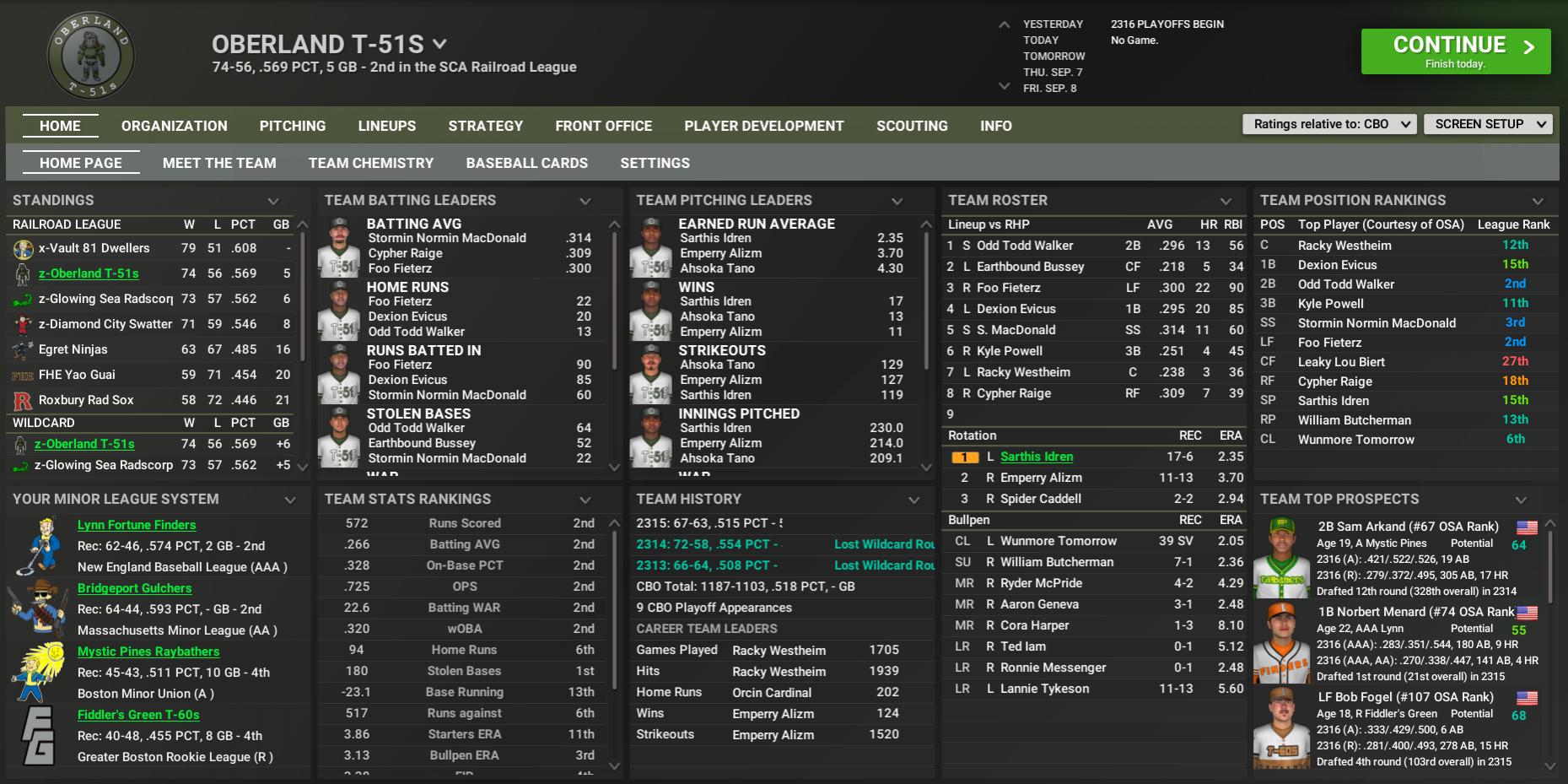Expand the Team Roster panel chevron
This screenshot has height=784, width=1568.
pos(1226,201)
